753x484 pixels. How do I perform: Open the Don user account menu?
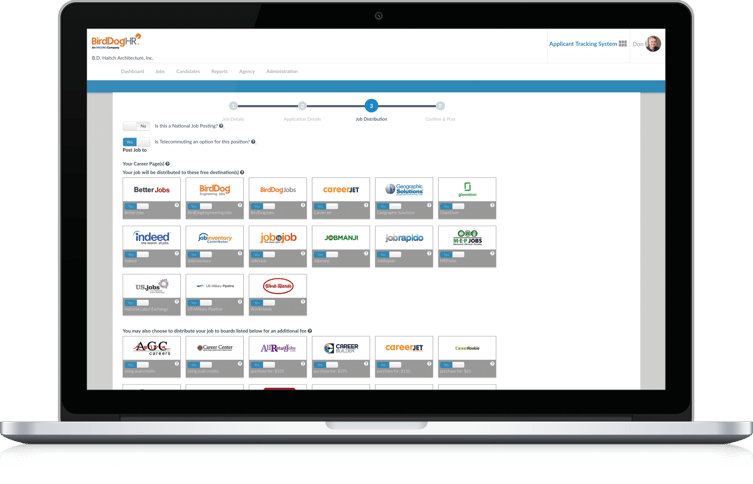tap(646, 44)
